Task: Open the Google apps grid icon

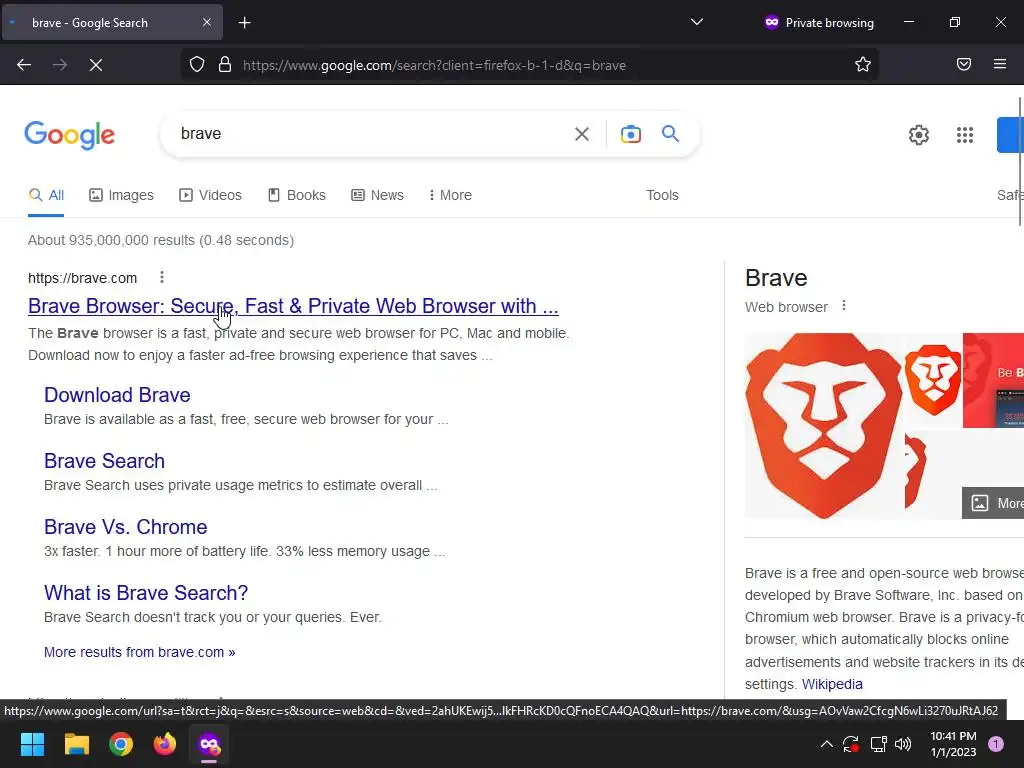Action: tap(965, 135)
